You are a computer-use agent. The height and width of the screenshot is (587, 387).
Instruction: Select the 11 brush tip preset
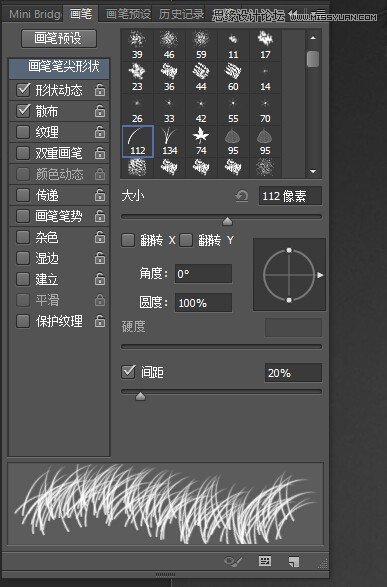pyautogui.click(x=233, y=46)
